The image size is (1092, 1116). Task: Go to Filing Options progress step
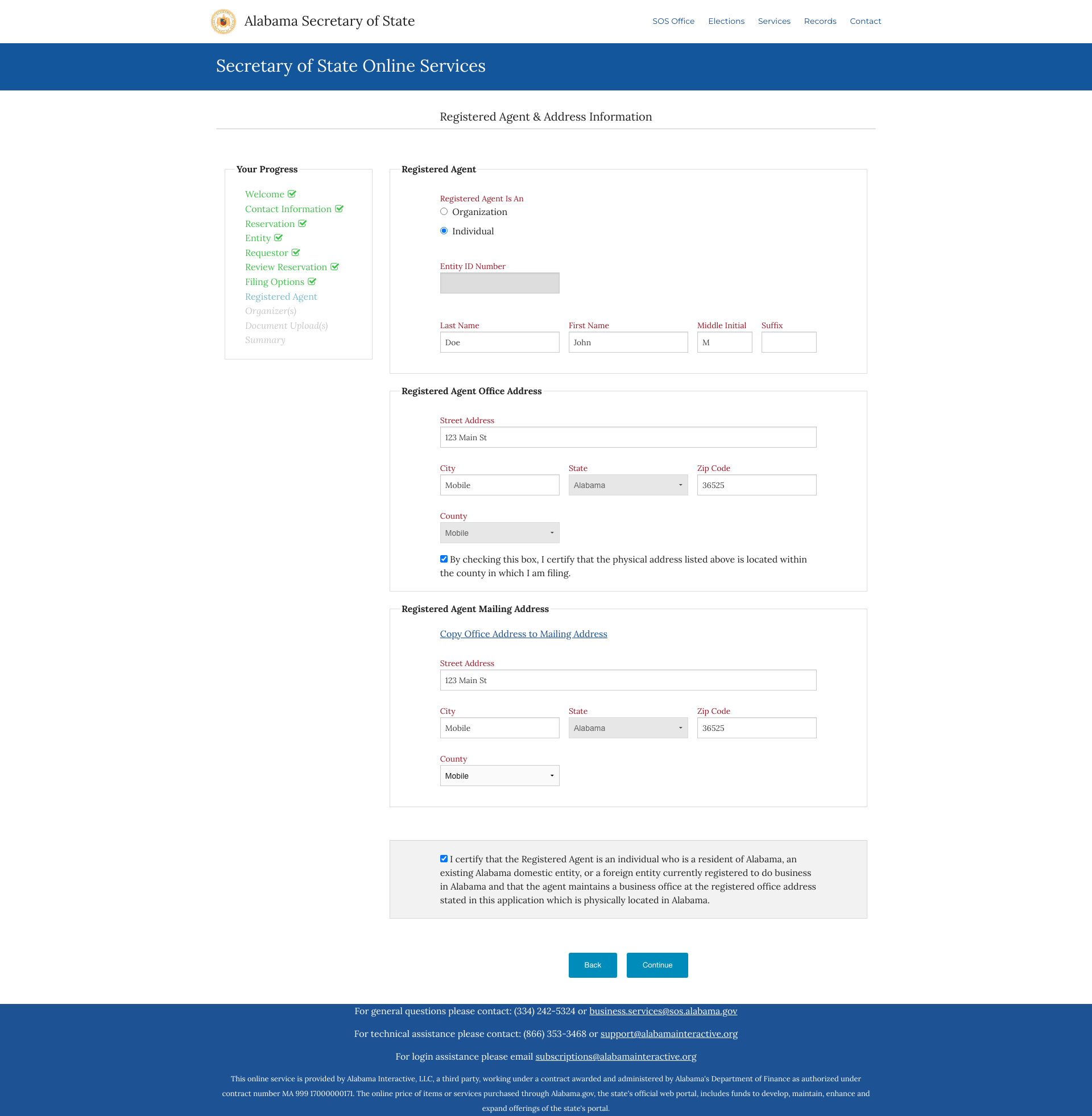pos(274,282)
